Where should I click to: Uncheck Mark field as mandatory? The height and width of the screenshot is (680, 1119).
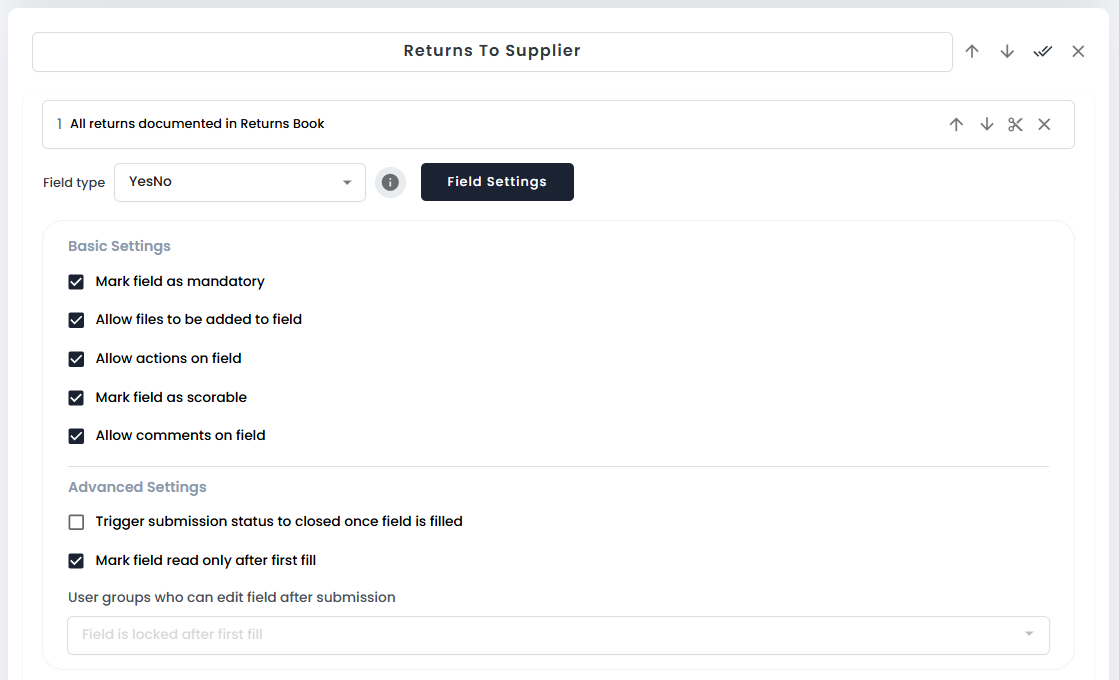click(76, 282)
